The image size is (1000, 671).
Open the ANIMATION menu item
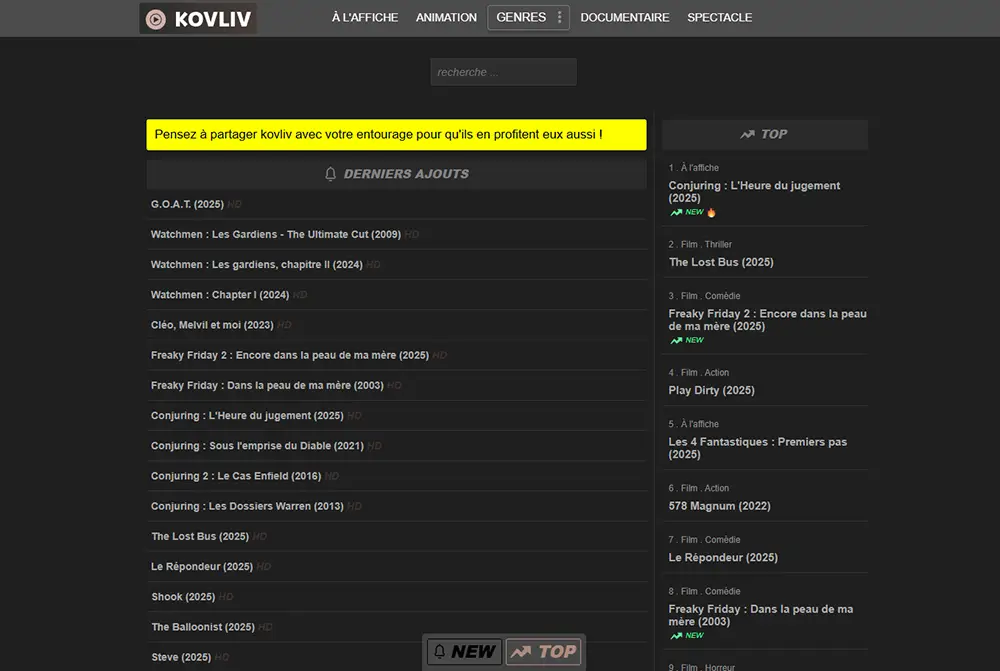446,18
